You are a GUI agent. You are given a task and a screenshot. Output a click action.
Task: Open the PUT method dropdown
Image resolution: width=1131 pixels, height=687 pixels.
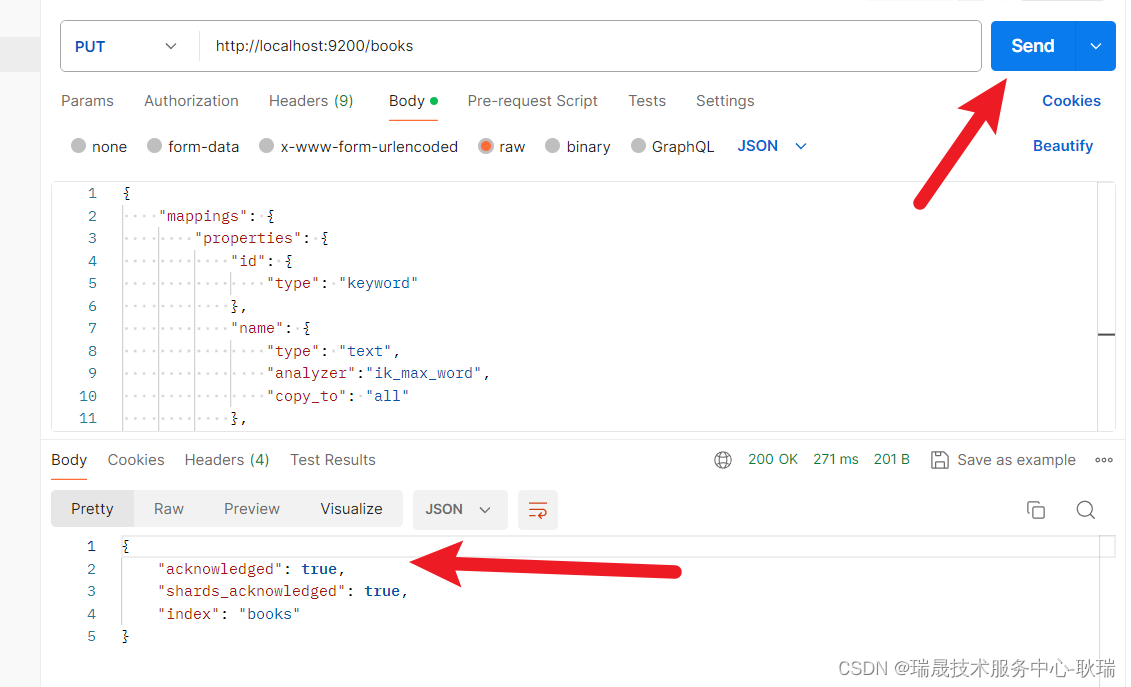coord(126,46)
